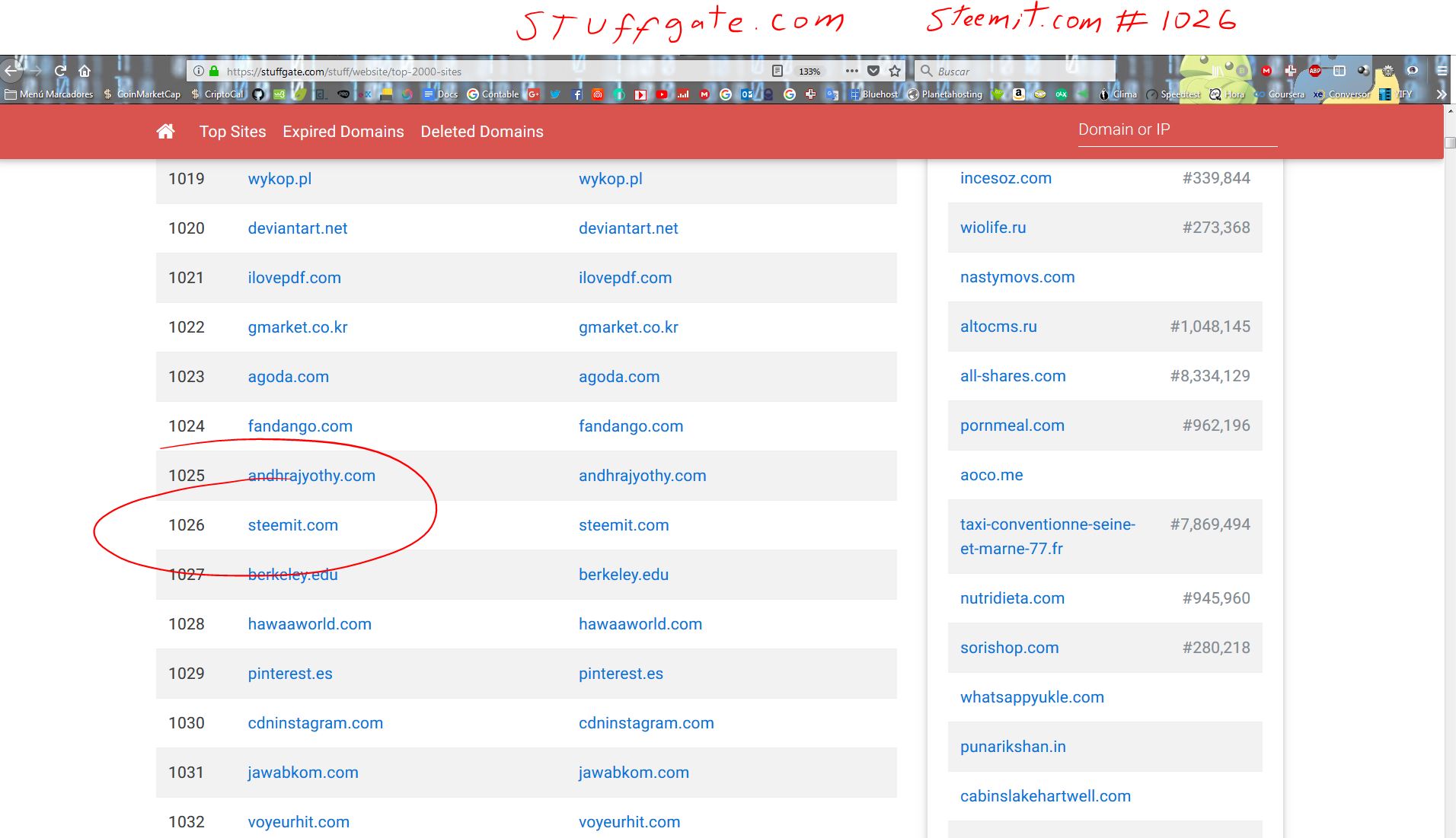The width and height of the screenshot is (1456, 838).
Task: Open Amazon bookmark icon
Action: (x=1018, y=94)
